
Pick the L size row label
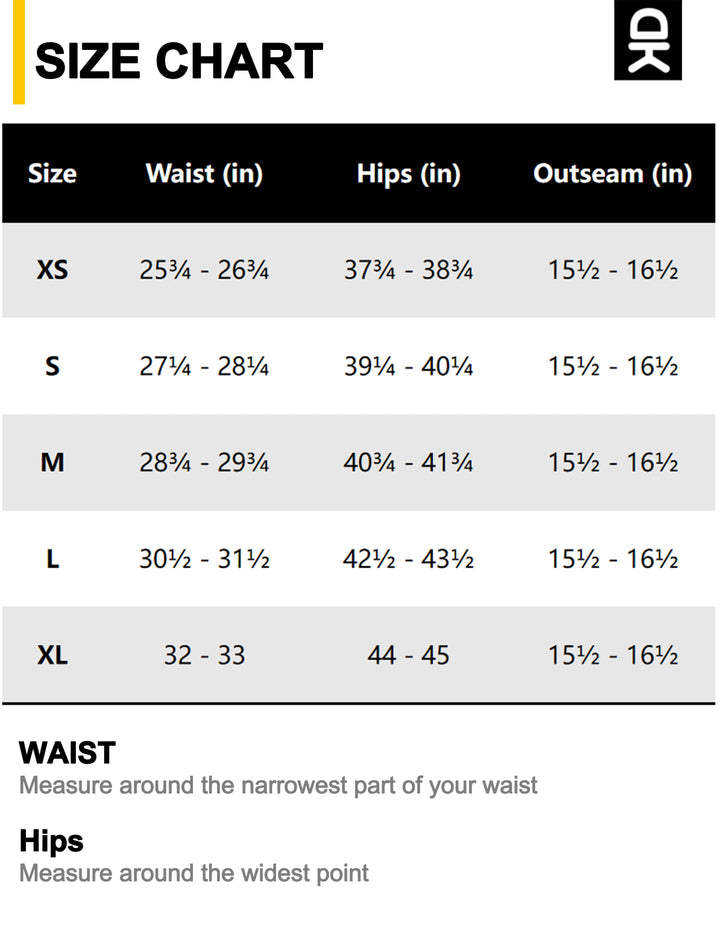click(52, 560)
